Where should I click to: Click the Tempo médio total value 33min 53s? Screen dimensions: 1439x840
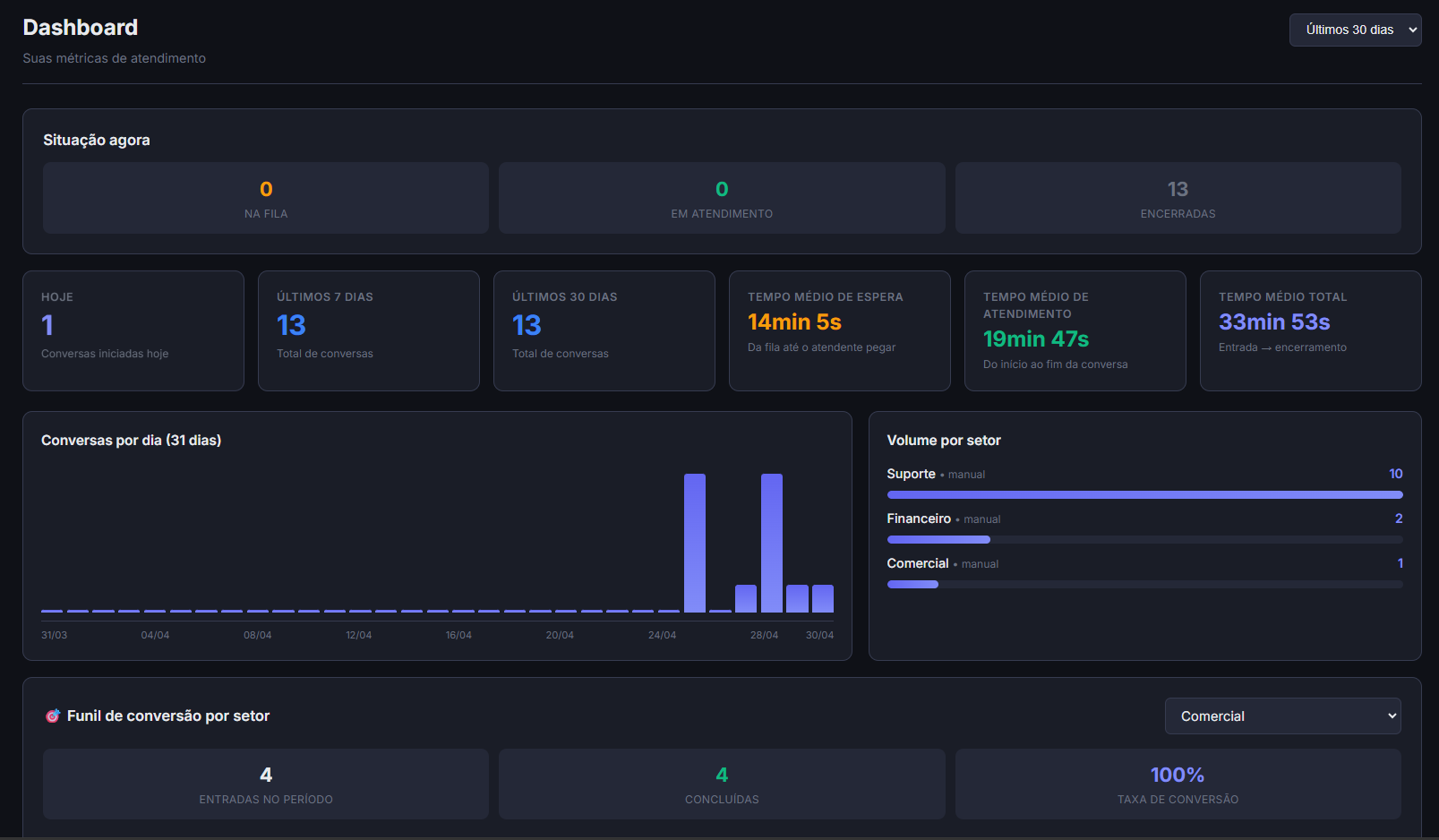pyautogui.click(x=1274, y=321)
